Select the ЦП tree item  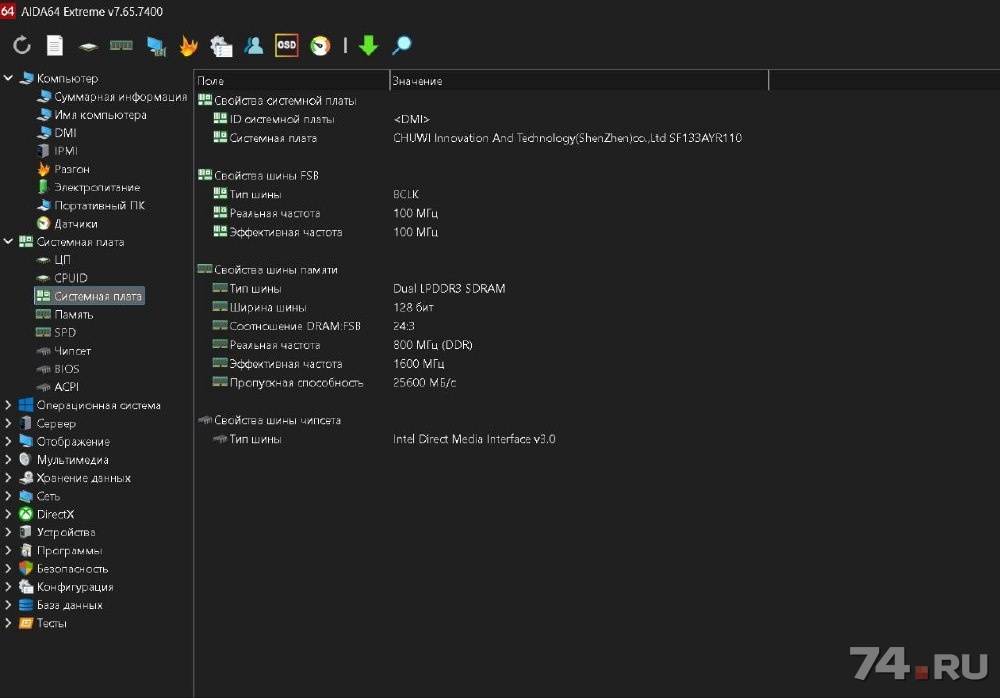pos(62,260)
